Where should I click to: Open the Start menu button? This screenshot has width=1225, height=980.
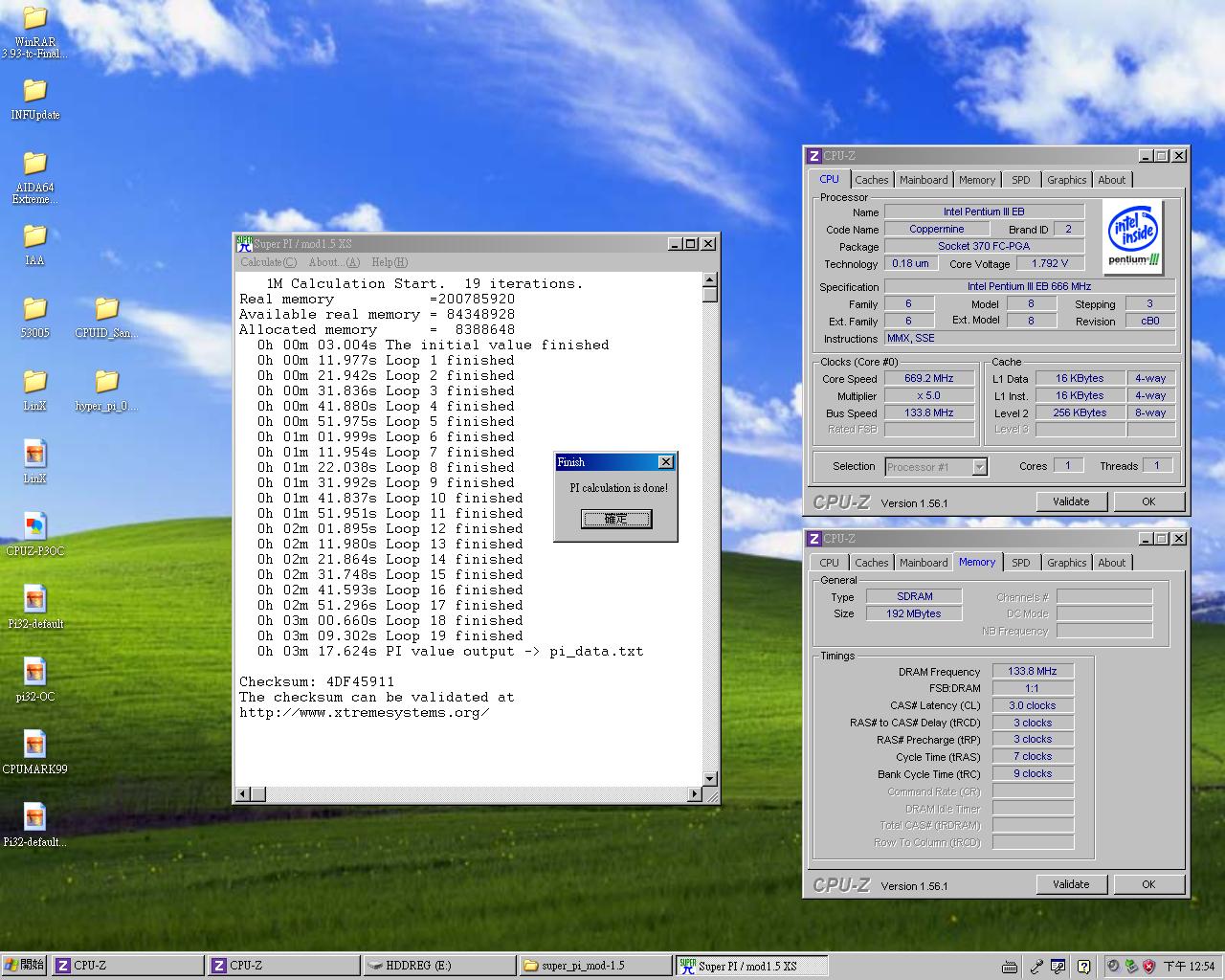pyautogui.click(x=24, y=966)
